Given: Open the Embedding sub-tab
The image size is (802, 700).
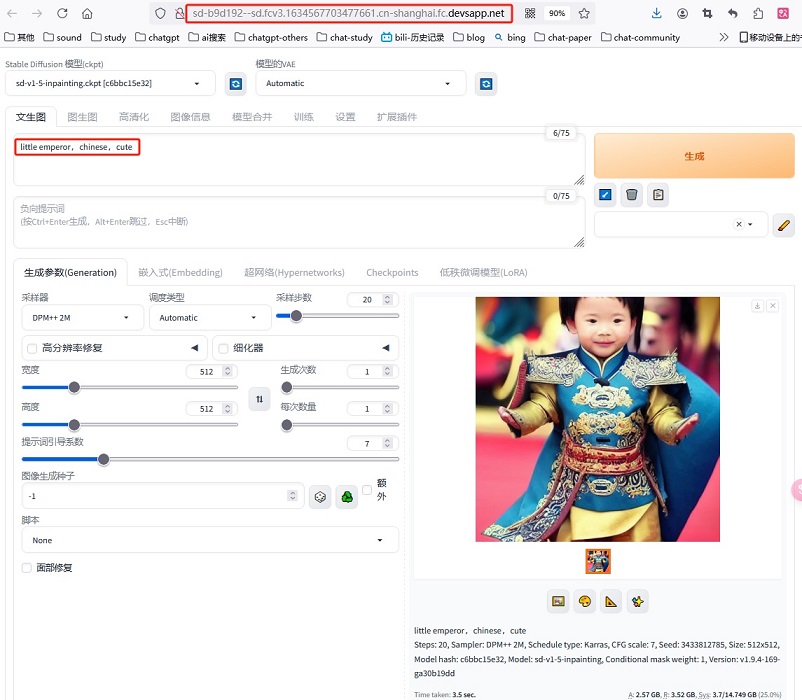Looking at the screenshot, I should coord(181,273).
